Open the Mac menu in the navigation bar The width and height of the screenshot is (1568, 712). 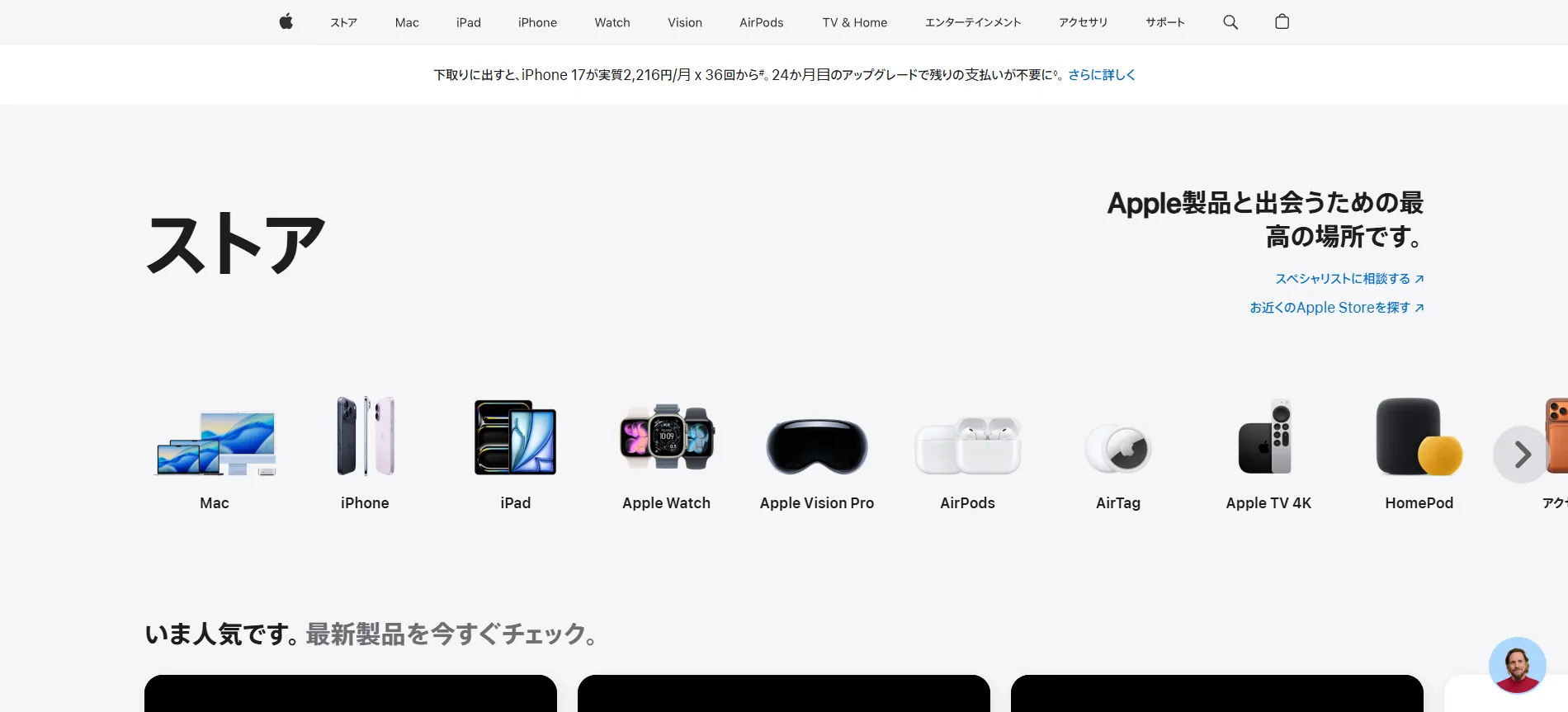pyautogui.click(x=407, y=22)
